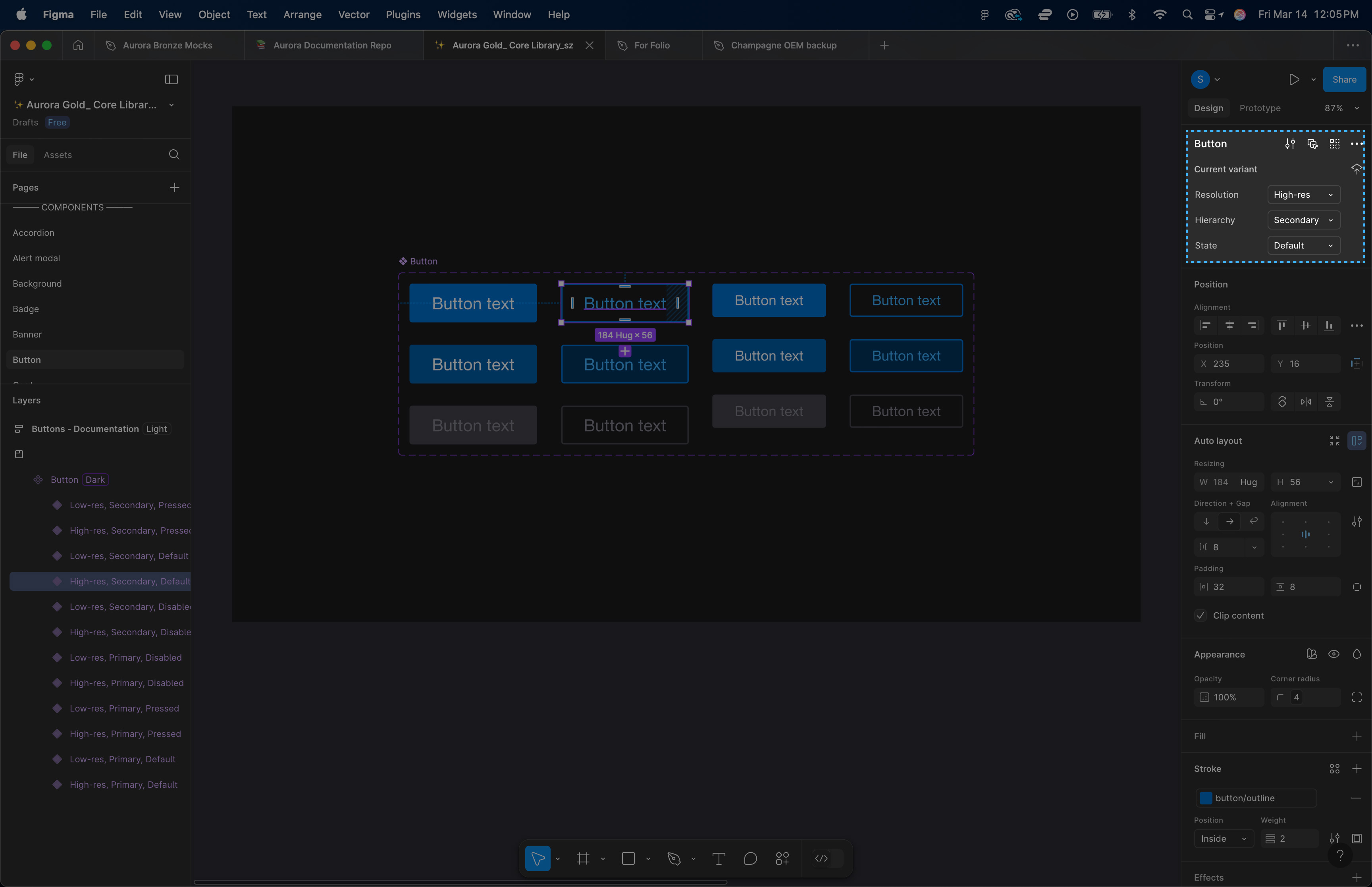
Task: Select the Frame tool in bottom toolbar
Action: pos(583,859)
